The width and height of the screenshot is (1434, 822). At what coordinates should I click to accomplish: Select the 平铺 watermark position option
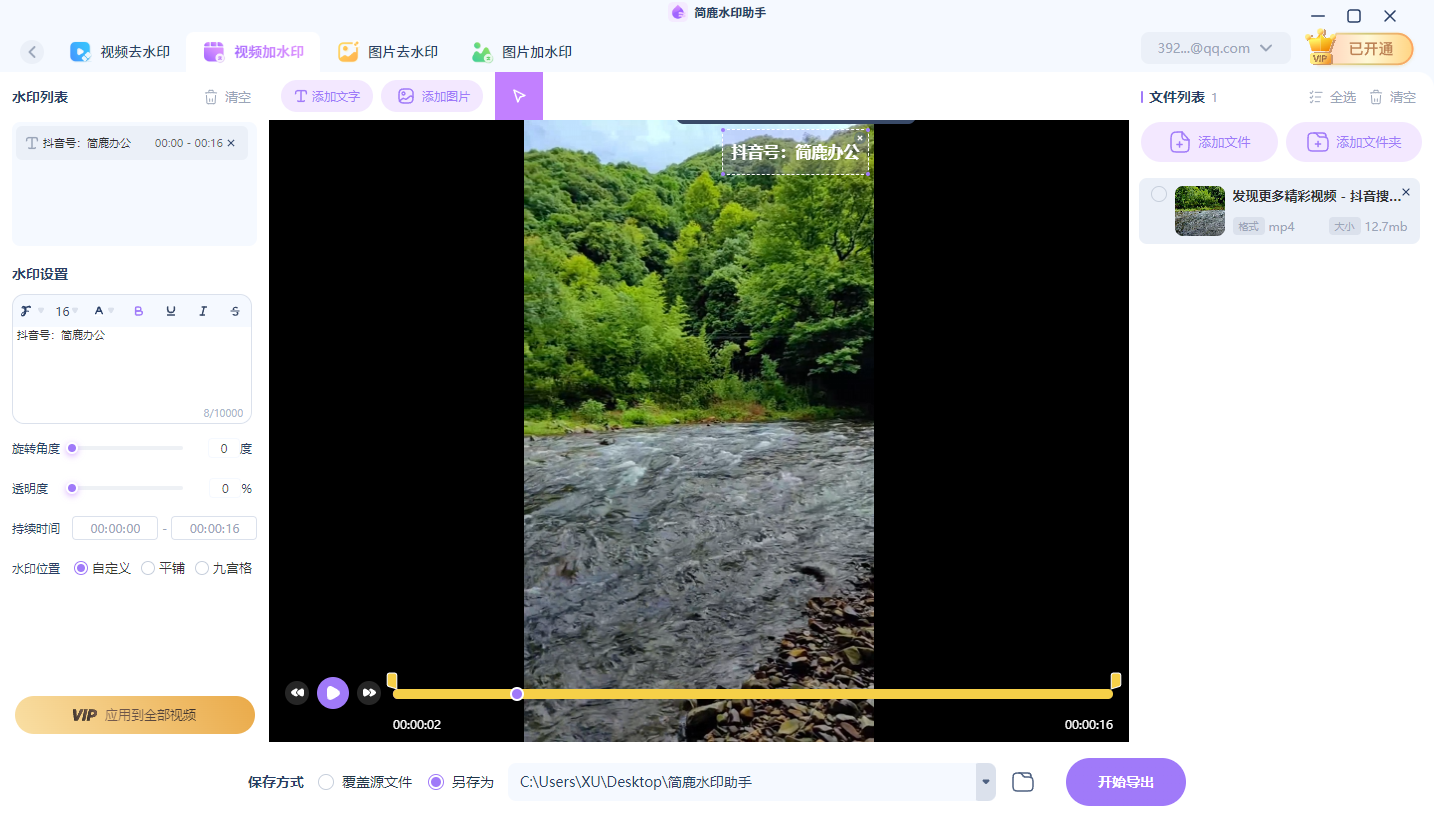coord(163,568)
